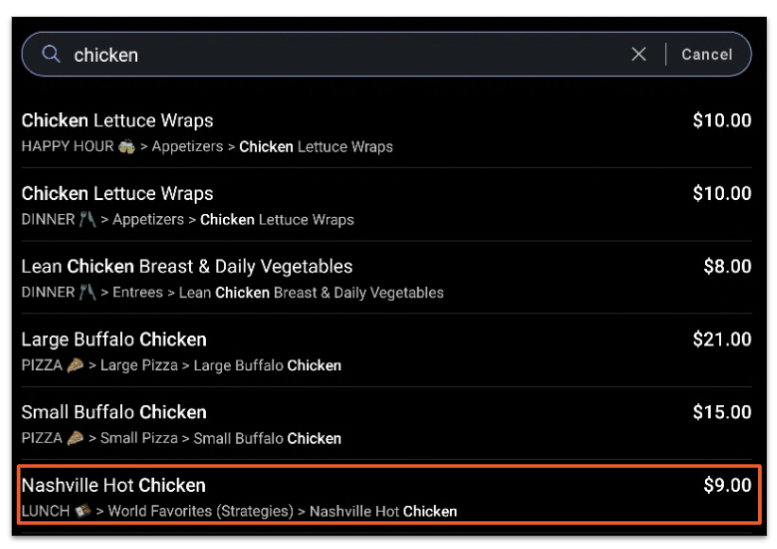The image size is (777, 549).
Task: Click the pizza slice icon for Small Pizza
Action: click(x=75, y=439)
